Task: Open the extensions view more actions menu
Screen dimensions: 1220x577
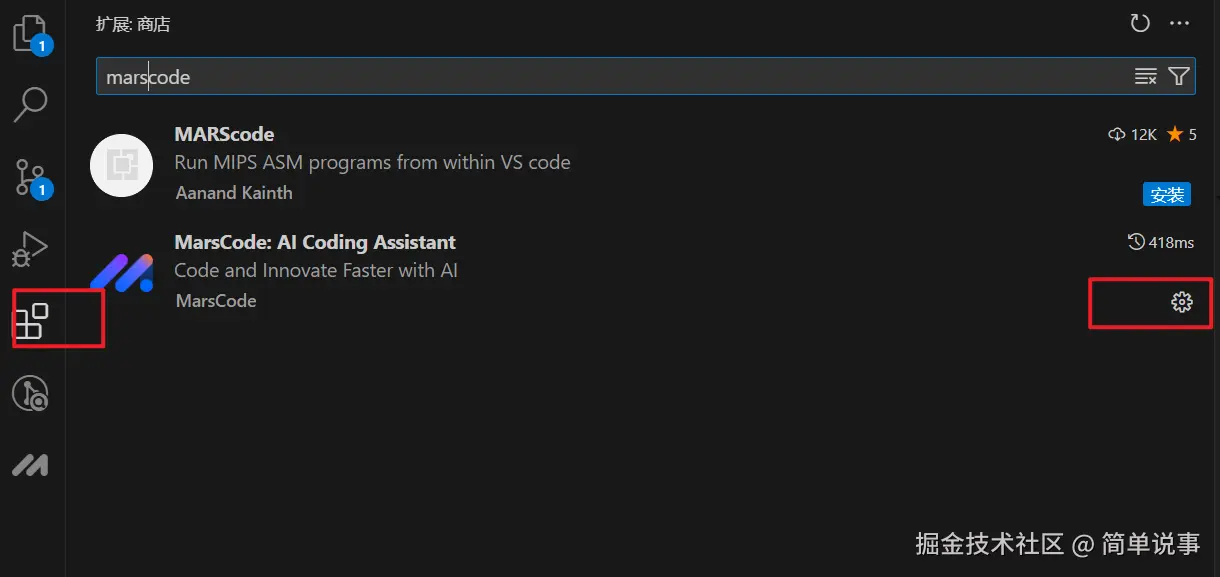Action: [x=1180, y=23]
